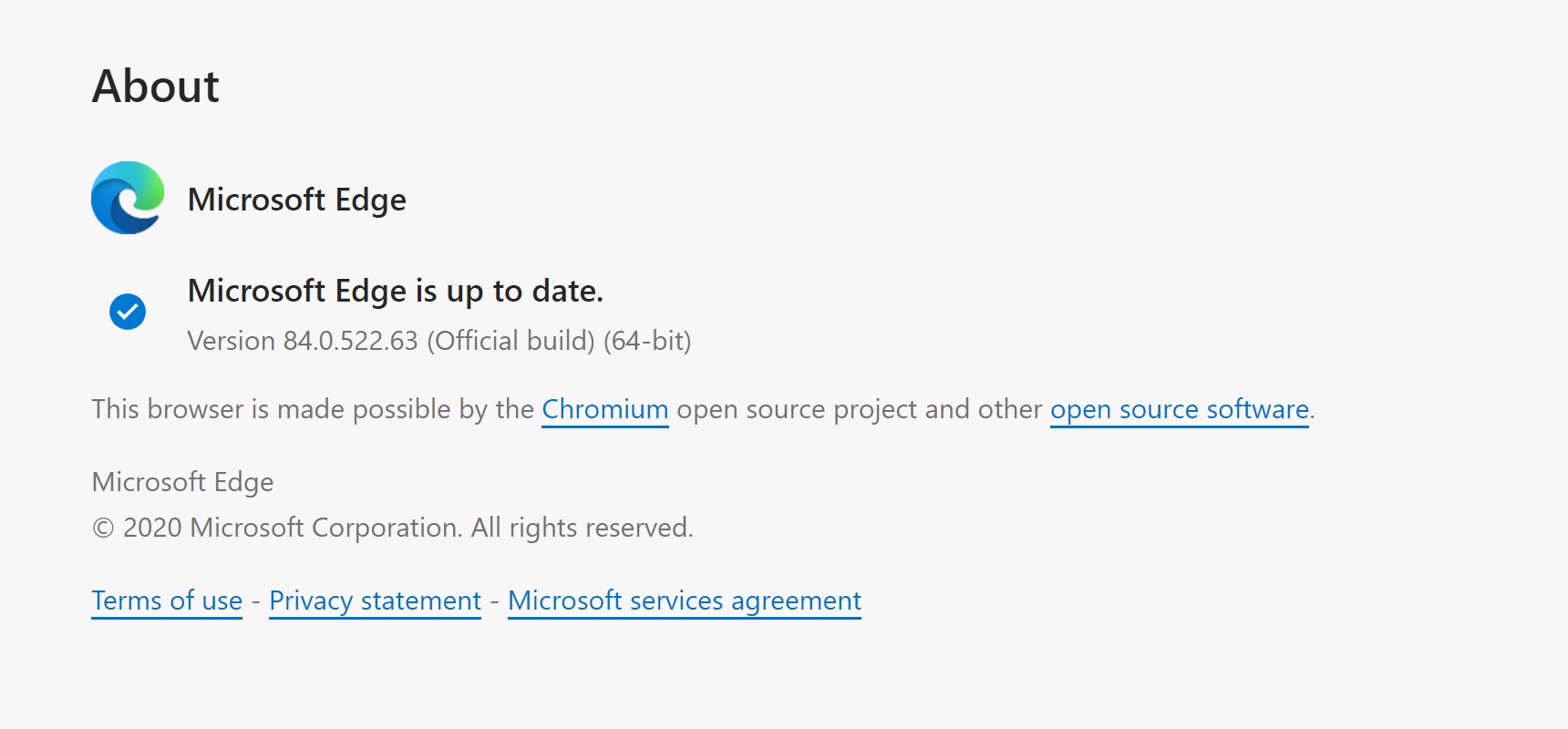Click the word "Version" in the build line
Viewport: 1568px width, 729px height.
coord(231,341)
